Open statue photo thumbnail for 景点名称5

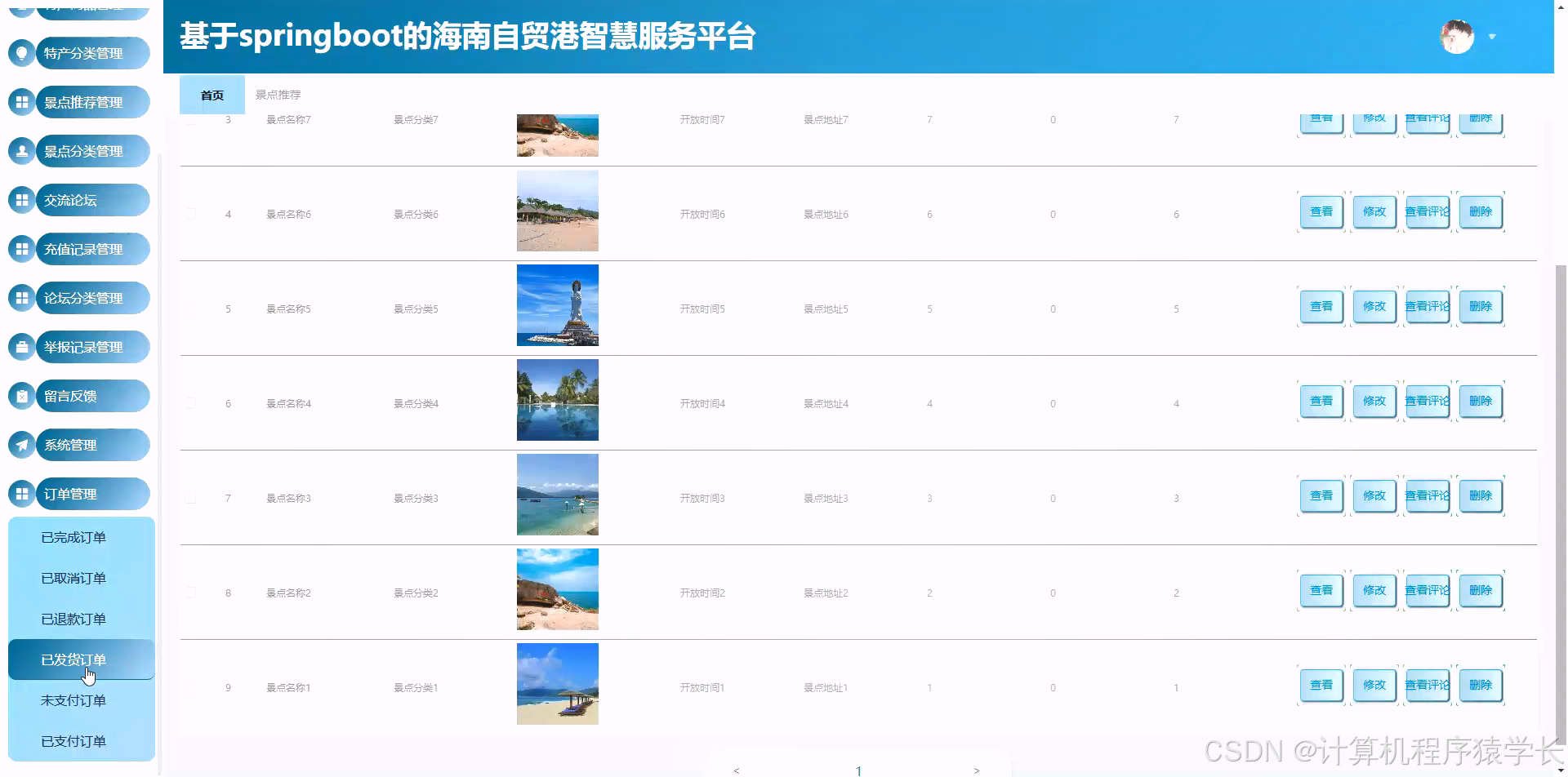[x=558, y=305]
